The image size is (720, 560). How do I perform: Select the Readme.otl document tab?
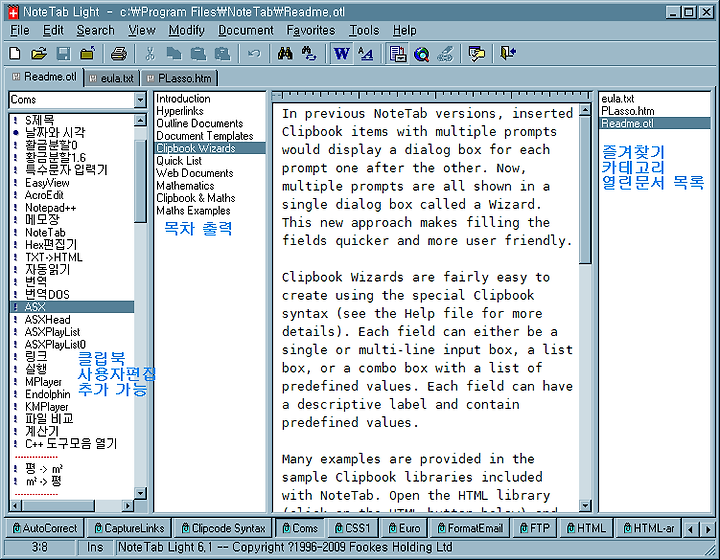pyautogui.click(x=45, y=77)
